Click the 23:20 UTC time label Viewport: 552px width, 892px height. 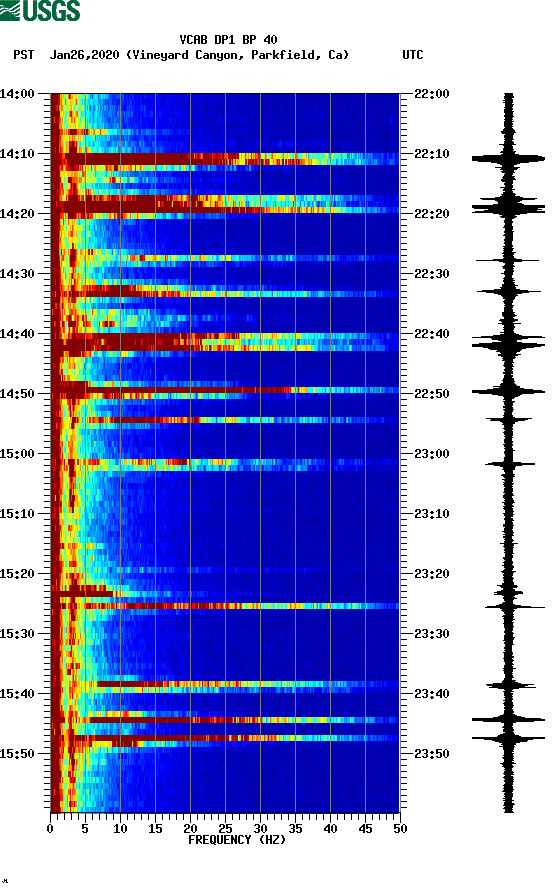point(431,574)
